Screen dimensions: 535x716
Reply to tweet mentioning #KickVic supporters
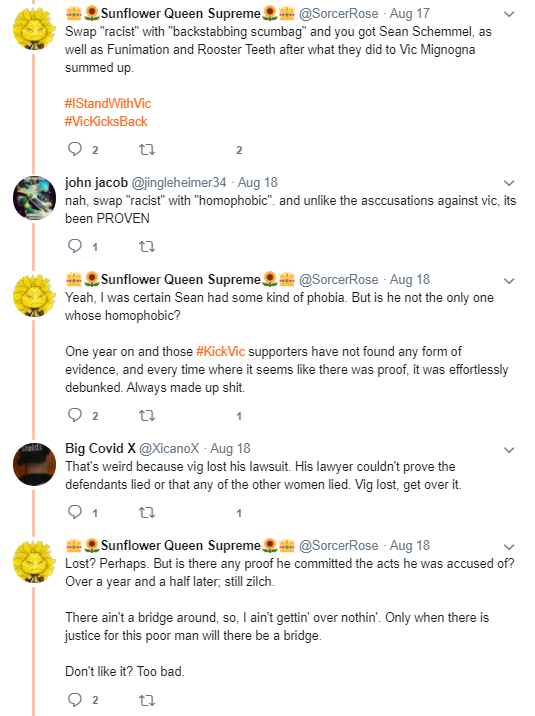click(75, 415)
